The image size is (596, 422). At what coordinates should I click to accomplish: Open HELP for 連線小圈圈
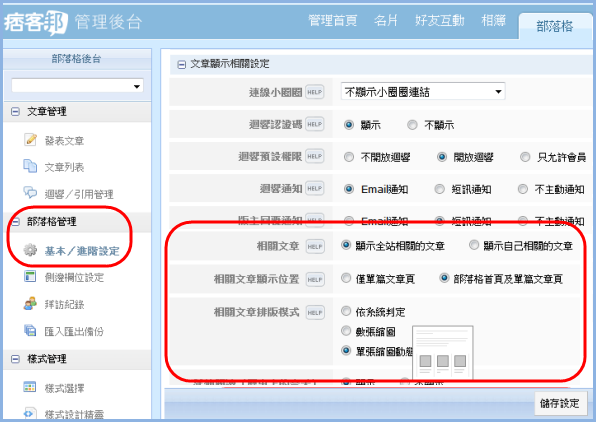[315, 92]
